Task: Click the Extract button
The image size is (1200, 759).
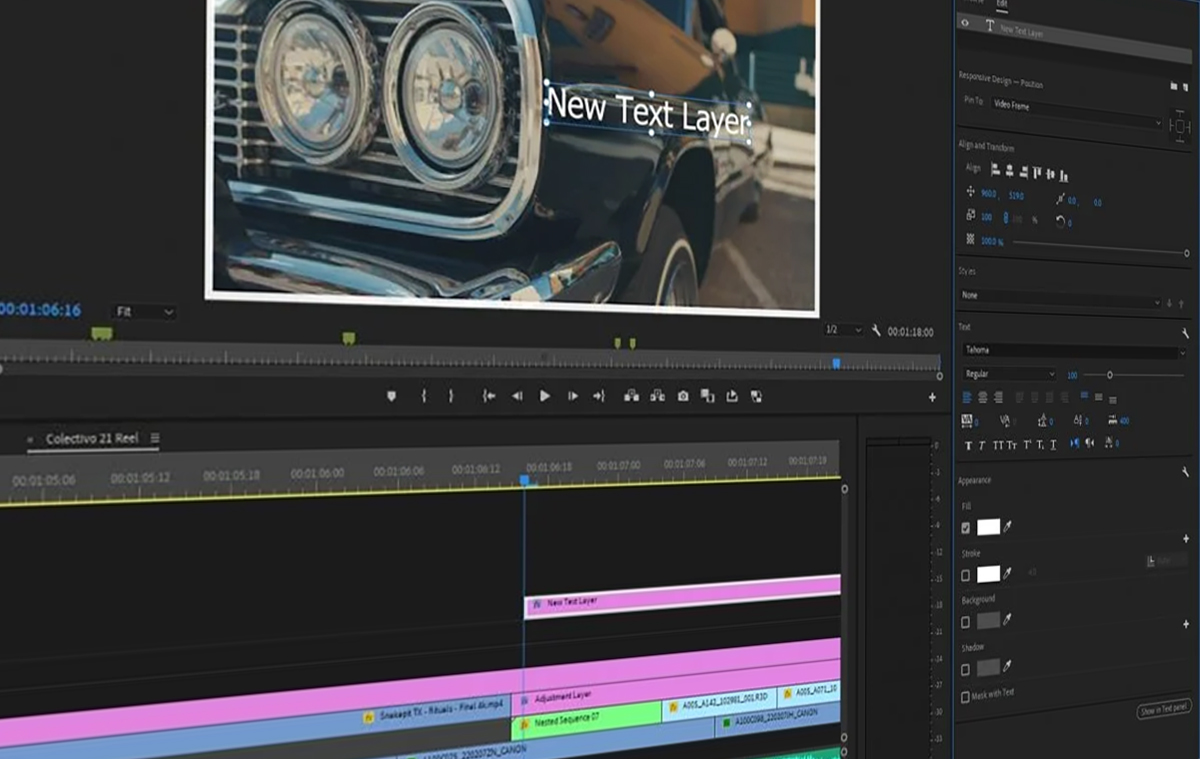Action: [657, 396]
